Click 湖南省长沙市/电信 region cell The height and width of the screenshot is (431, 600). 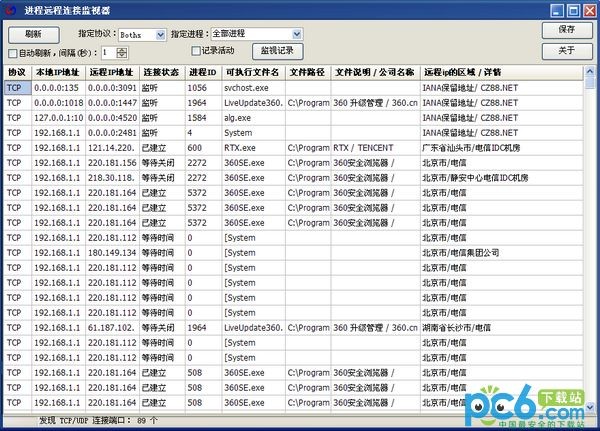pos(502,328)
